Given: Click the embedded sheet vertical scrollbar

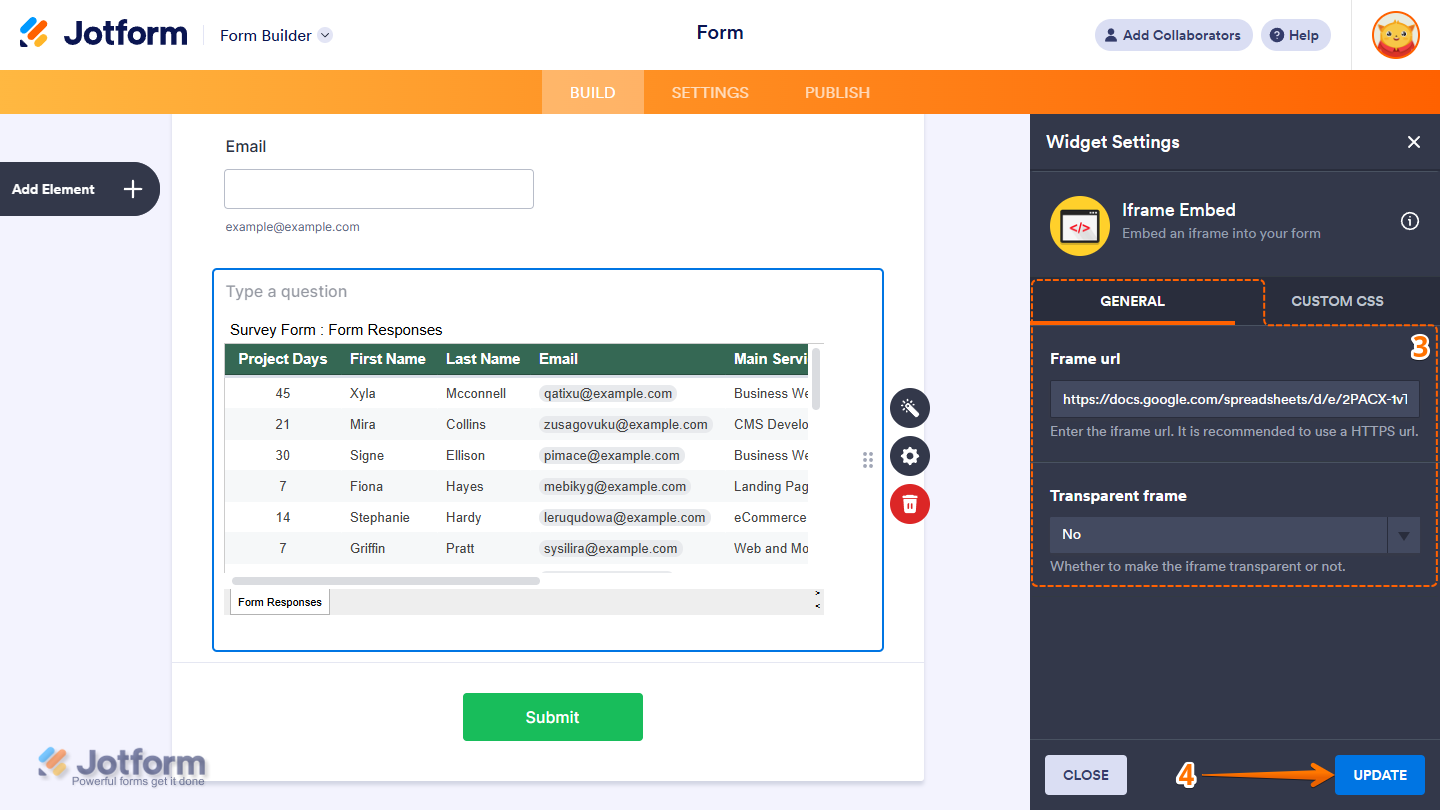Looking at the screenshot, I should point(816,378).
